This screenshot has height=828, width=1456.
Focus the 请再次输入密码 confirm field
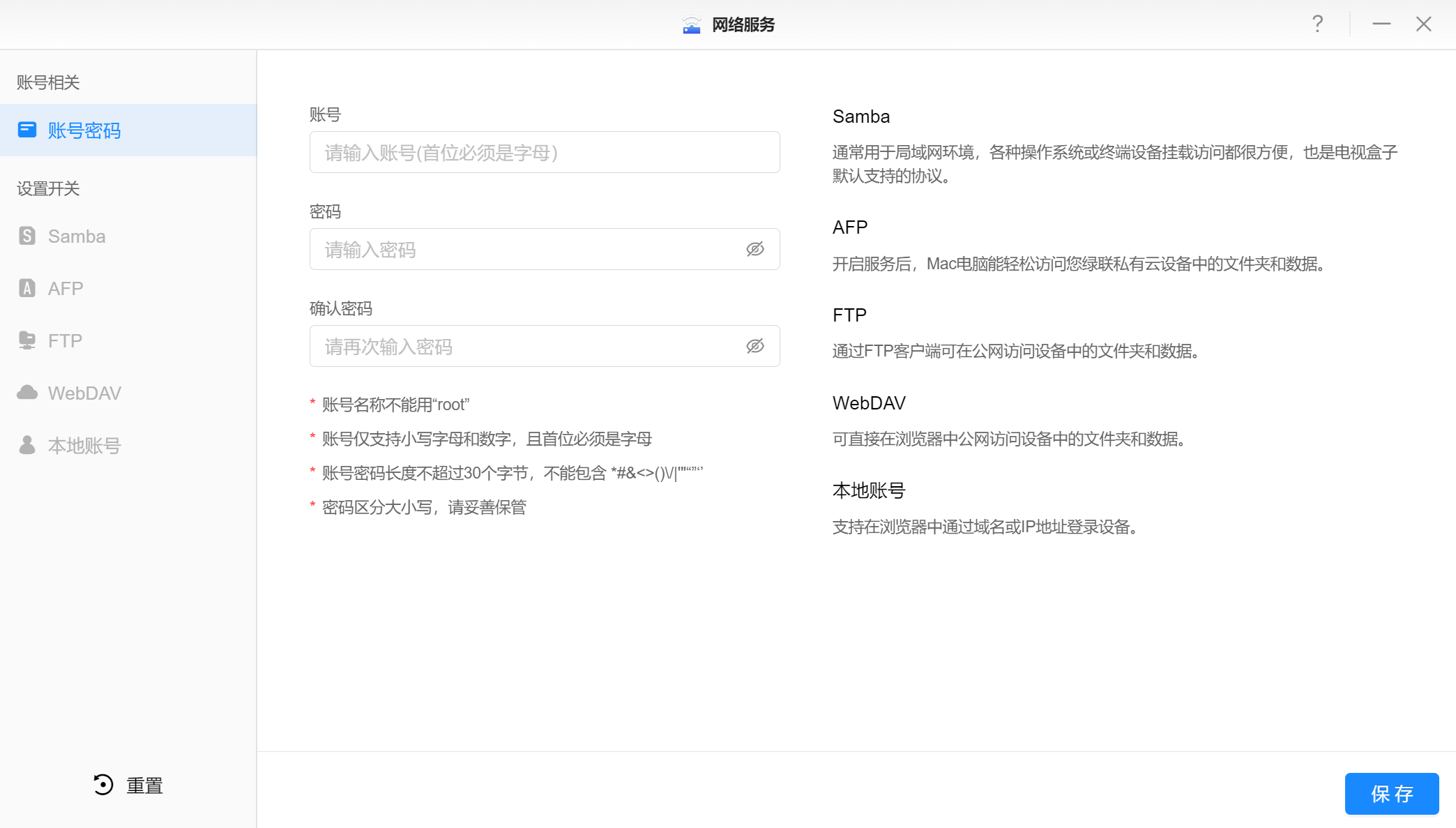(523, 346)
